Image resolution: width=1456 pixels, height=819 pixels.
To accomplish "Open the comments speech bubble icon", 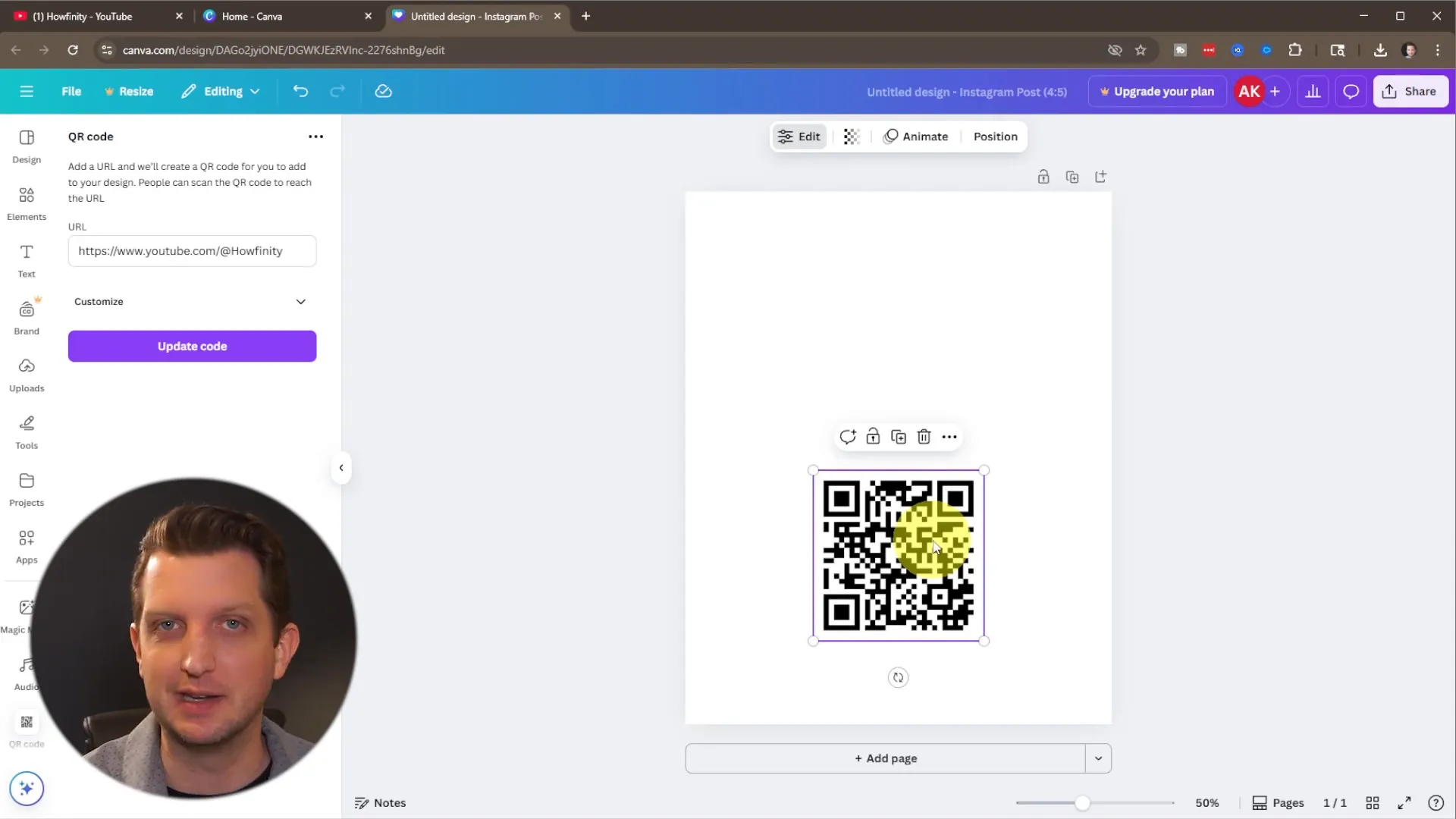I will pos(1351,91).
